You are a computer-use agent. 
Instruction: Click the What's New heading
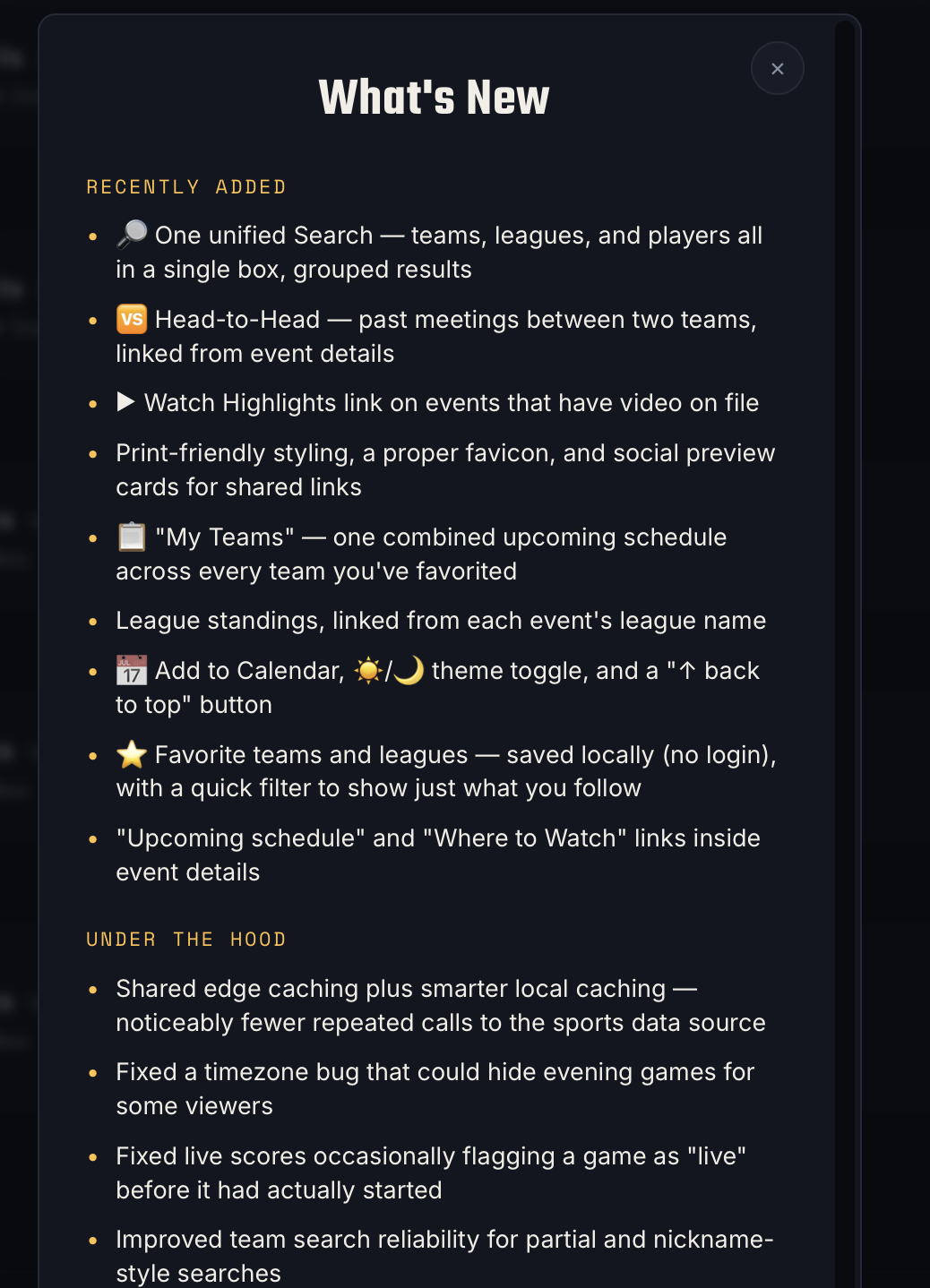click(x=434, y=97)
